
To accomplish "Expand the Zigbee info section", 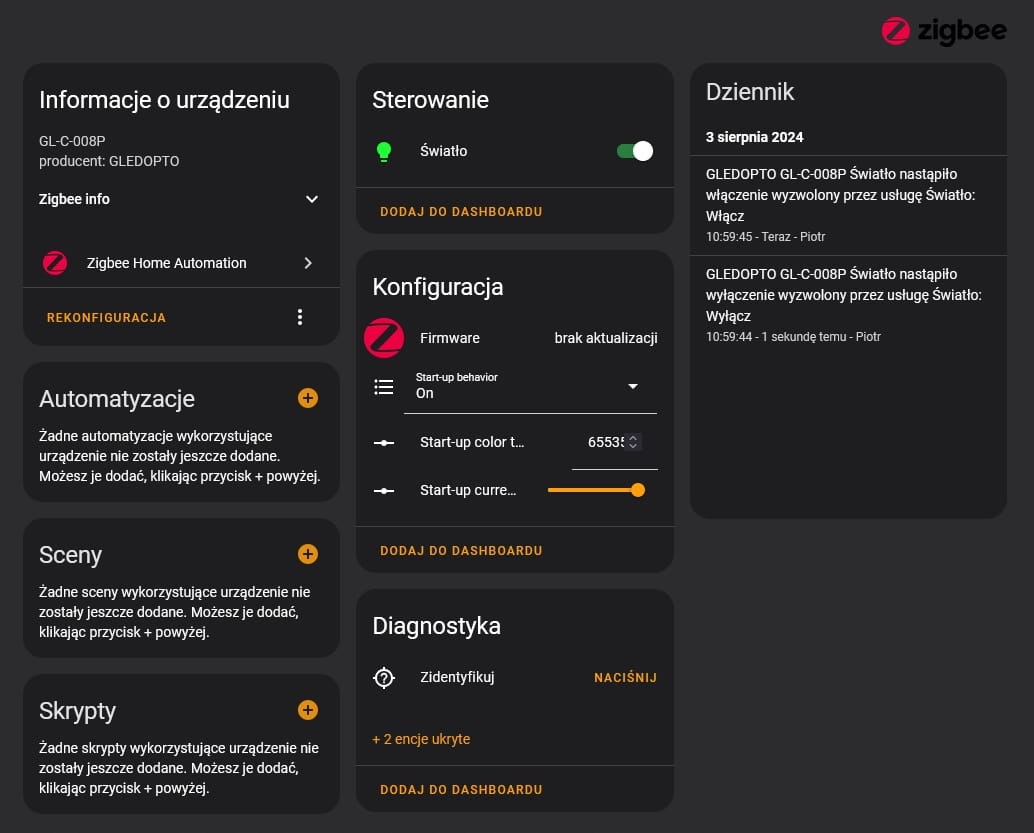I will point(311,199).
